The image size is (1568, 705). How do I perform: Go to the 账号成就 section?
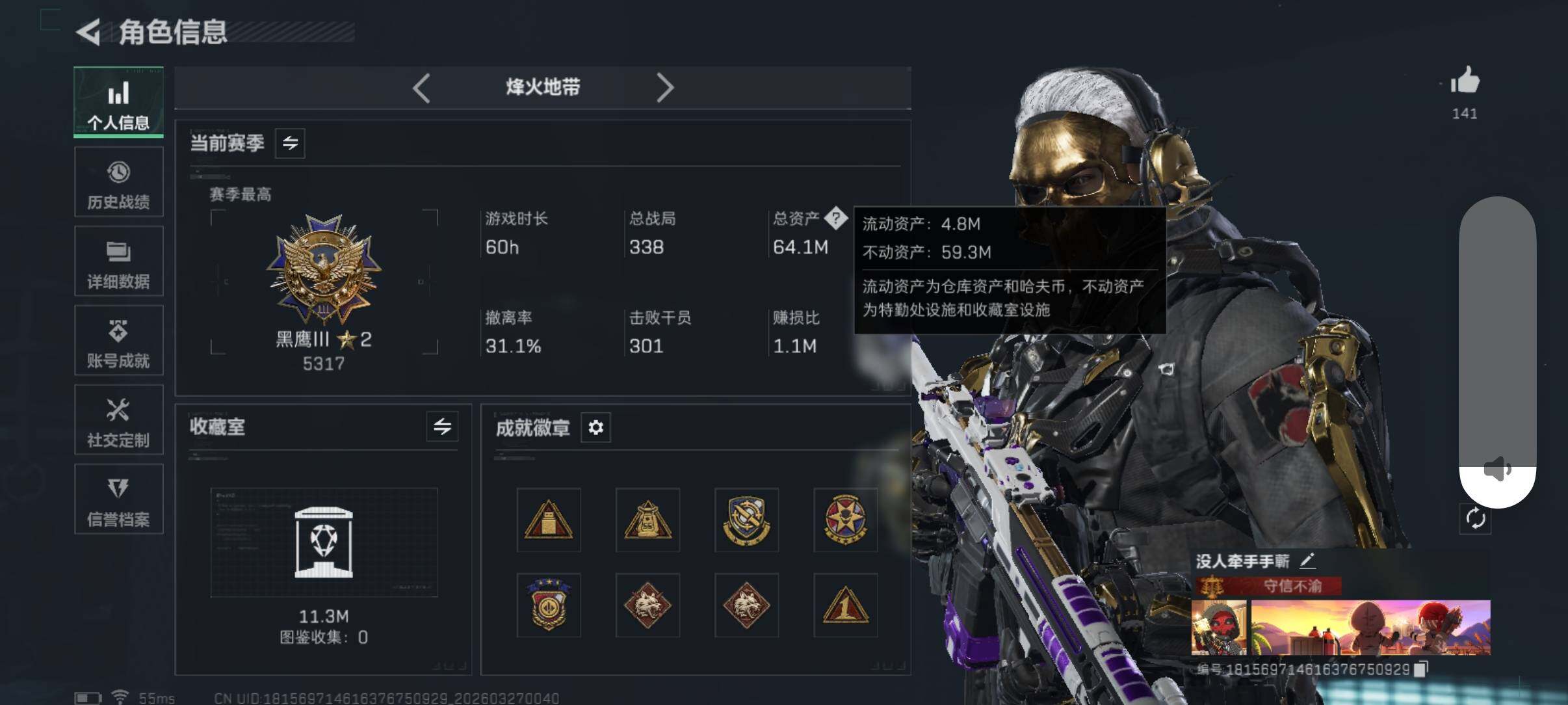pos(118,340)
